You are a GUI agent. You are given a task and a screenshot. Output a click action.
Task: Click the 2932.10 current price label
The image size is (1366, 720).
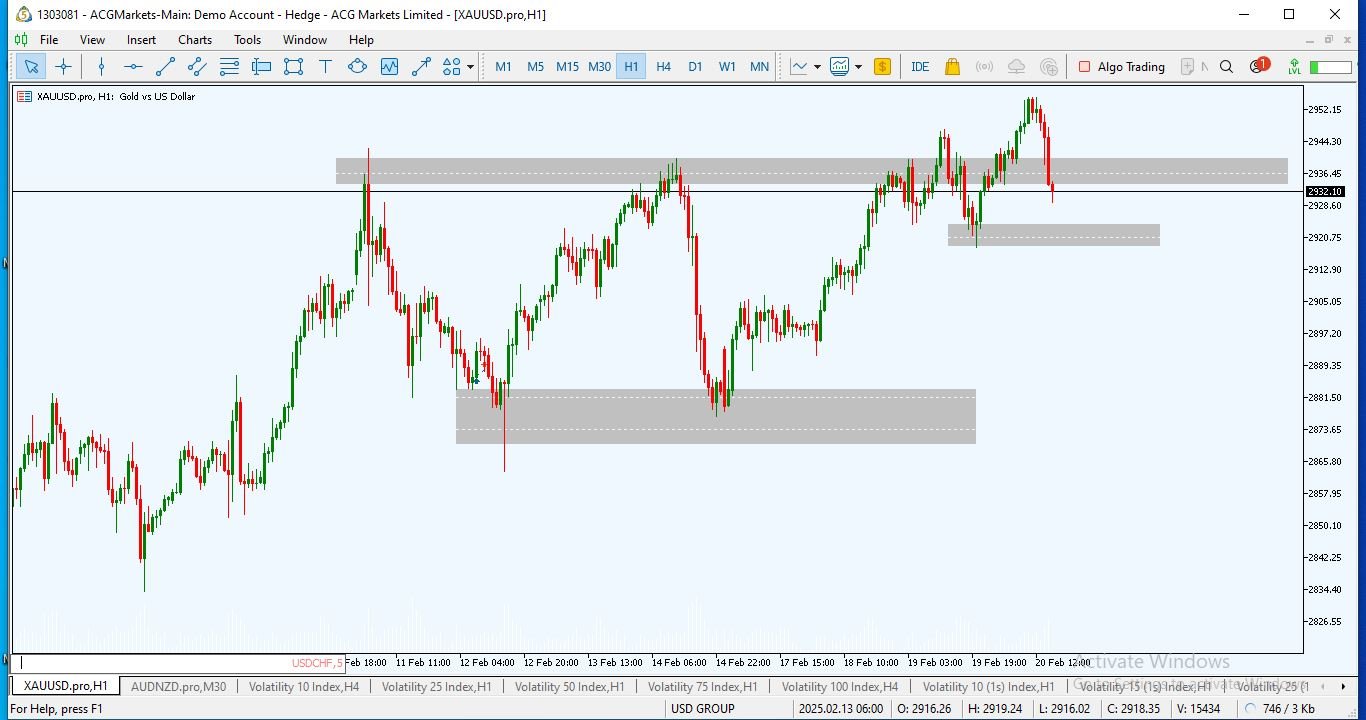tap(1324, 191)
